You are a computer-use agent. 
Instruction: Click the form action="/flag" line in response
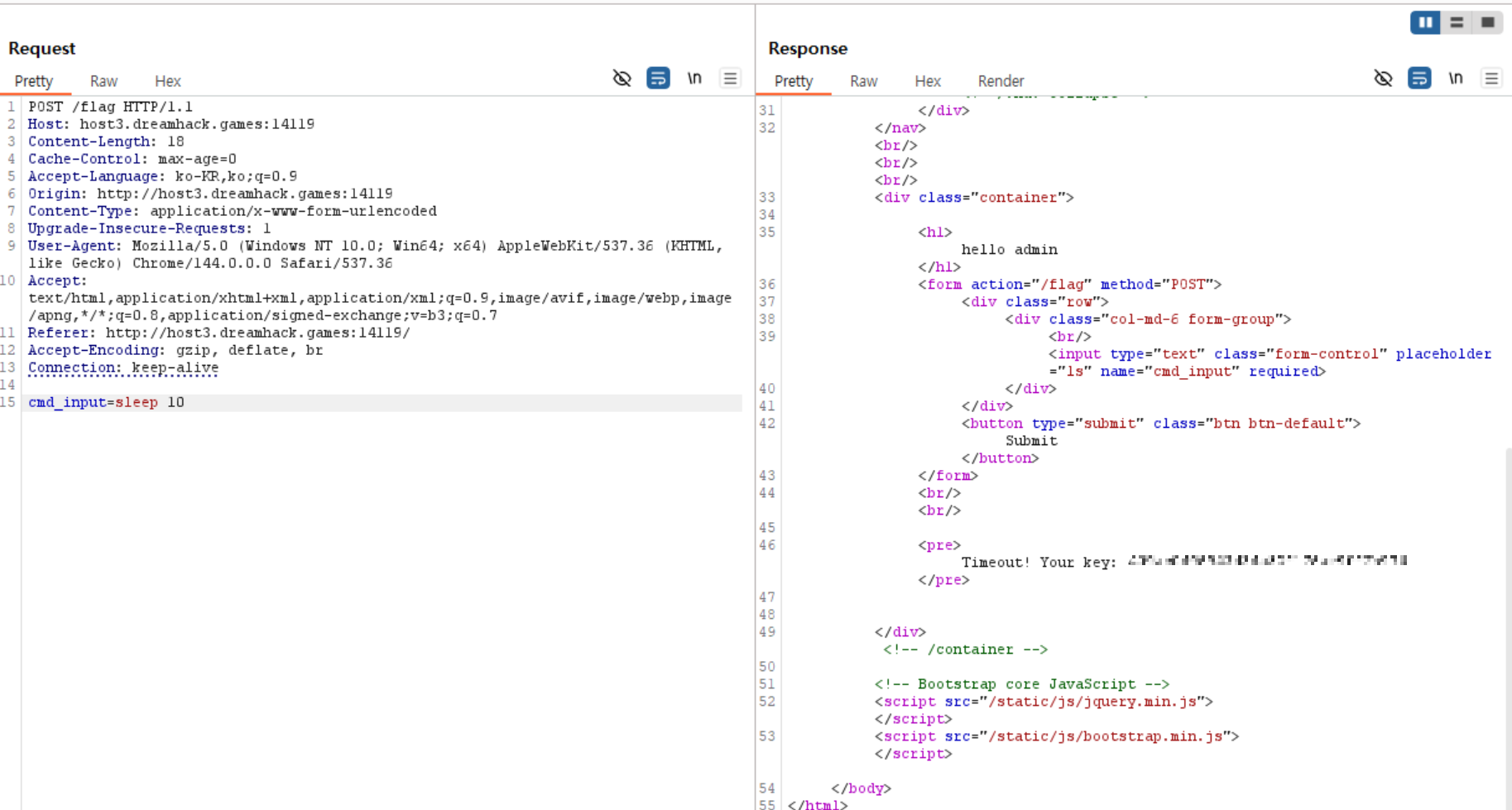tap(1069, 285)
